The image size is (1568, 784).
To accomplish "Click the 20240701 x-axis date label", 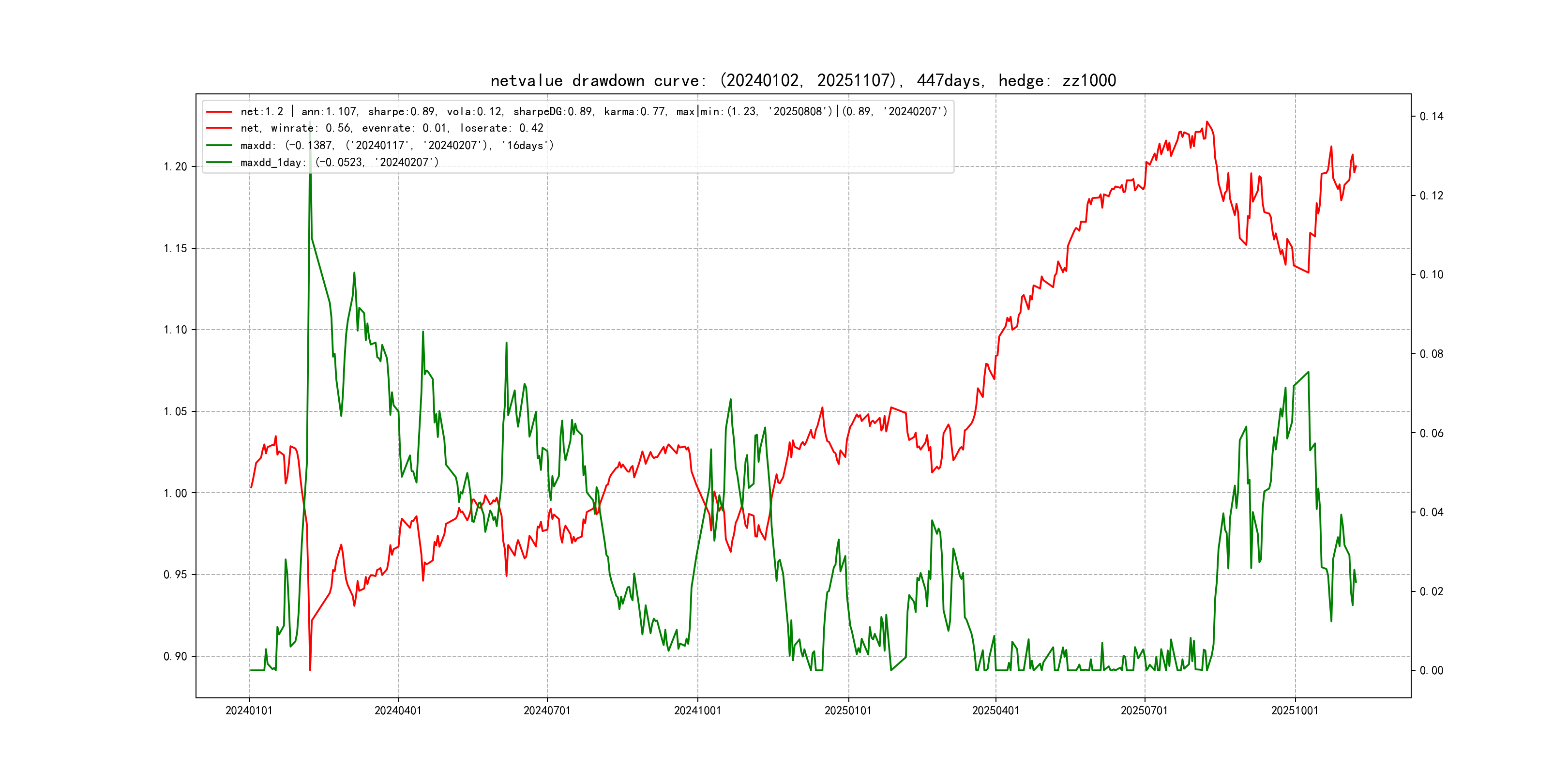I will click(x=547, y=711).
